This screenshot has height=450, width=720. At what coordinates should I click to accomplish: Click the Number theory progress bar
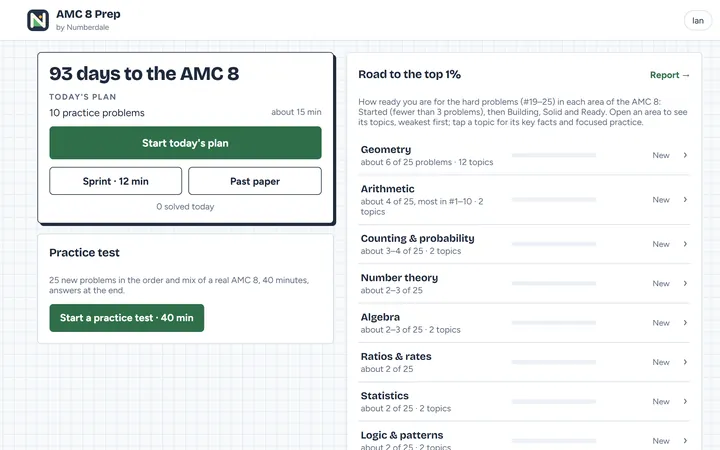click(554, 283)
